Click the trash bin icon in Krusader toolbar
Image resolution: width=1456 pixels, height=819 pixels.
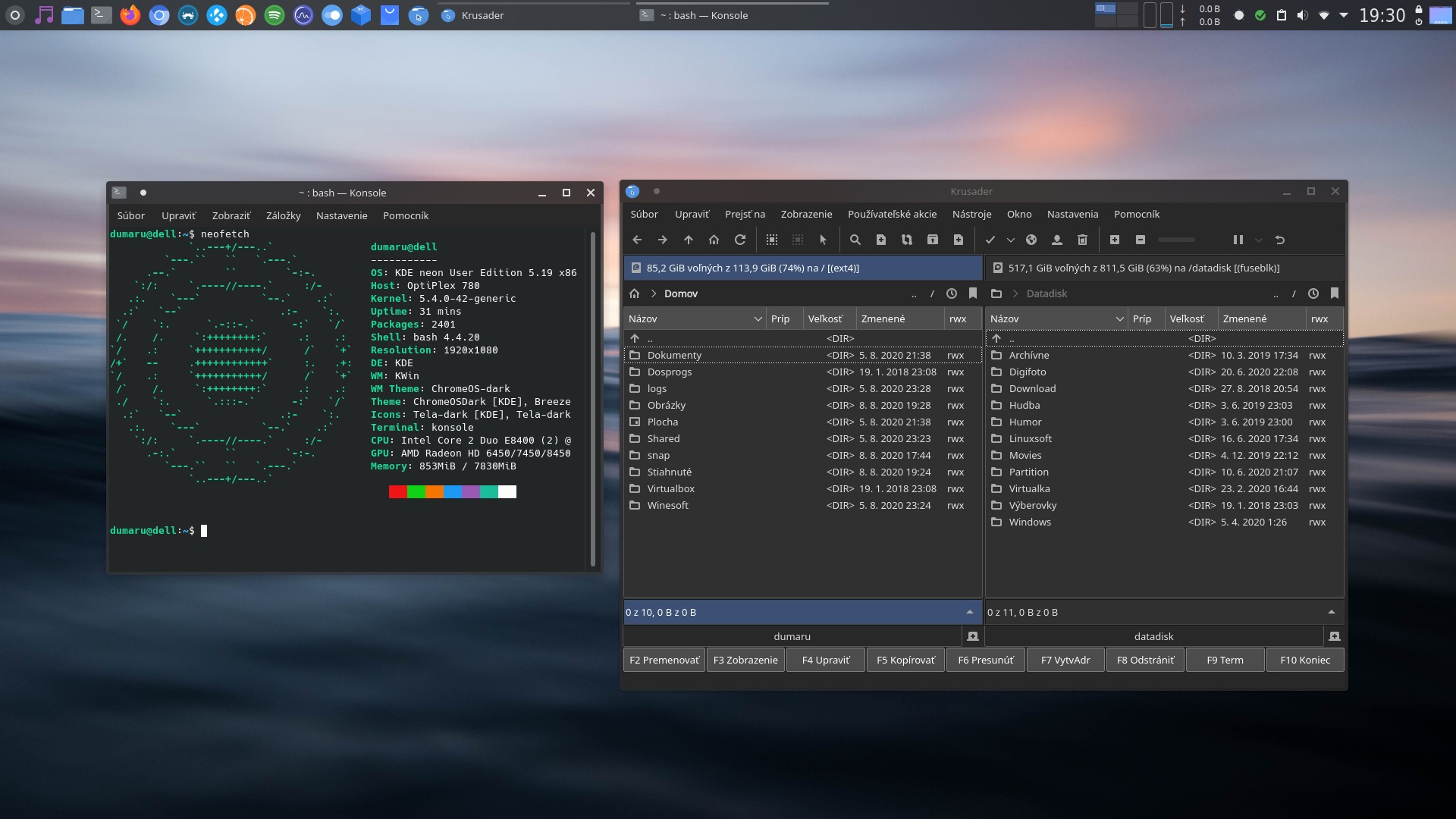click(x=1082, y=240)
